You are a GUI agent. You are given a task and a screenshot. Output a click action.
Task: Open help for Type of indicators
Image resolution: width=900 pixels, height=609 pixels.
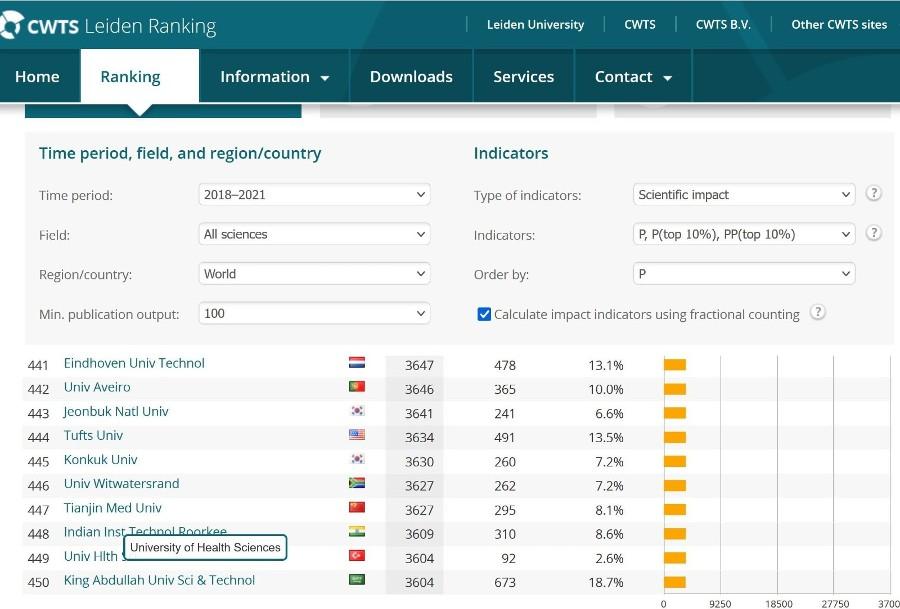[x=873, y=193]
